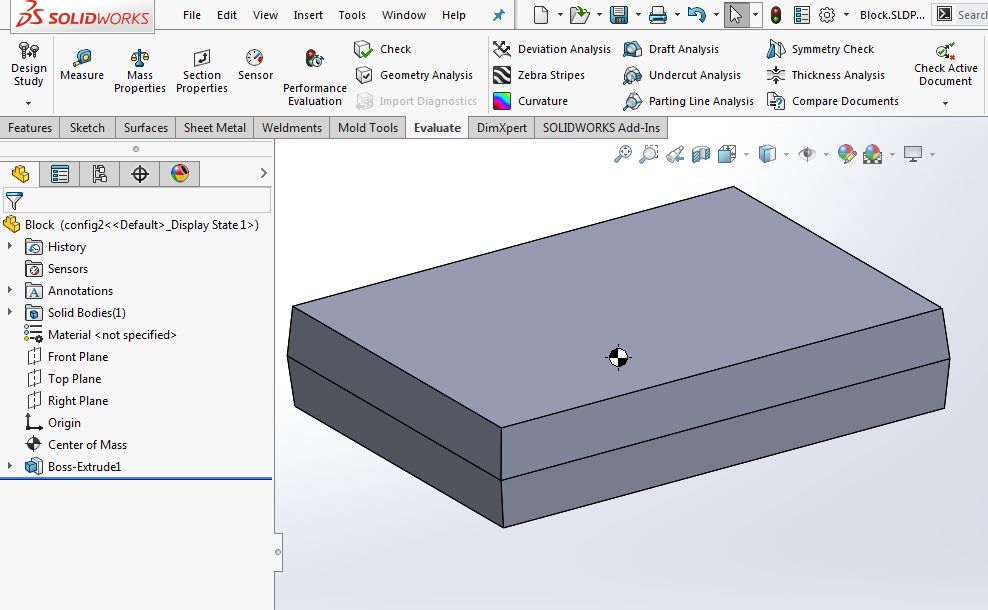
Task: Select the Section View icon in viewport toolbar
Action: 701,154
